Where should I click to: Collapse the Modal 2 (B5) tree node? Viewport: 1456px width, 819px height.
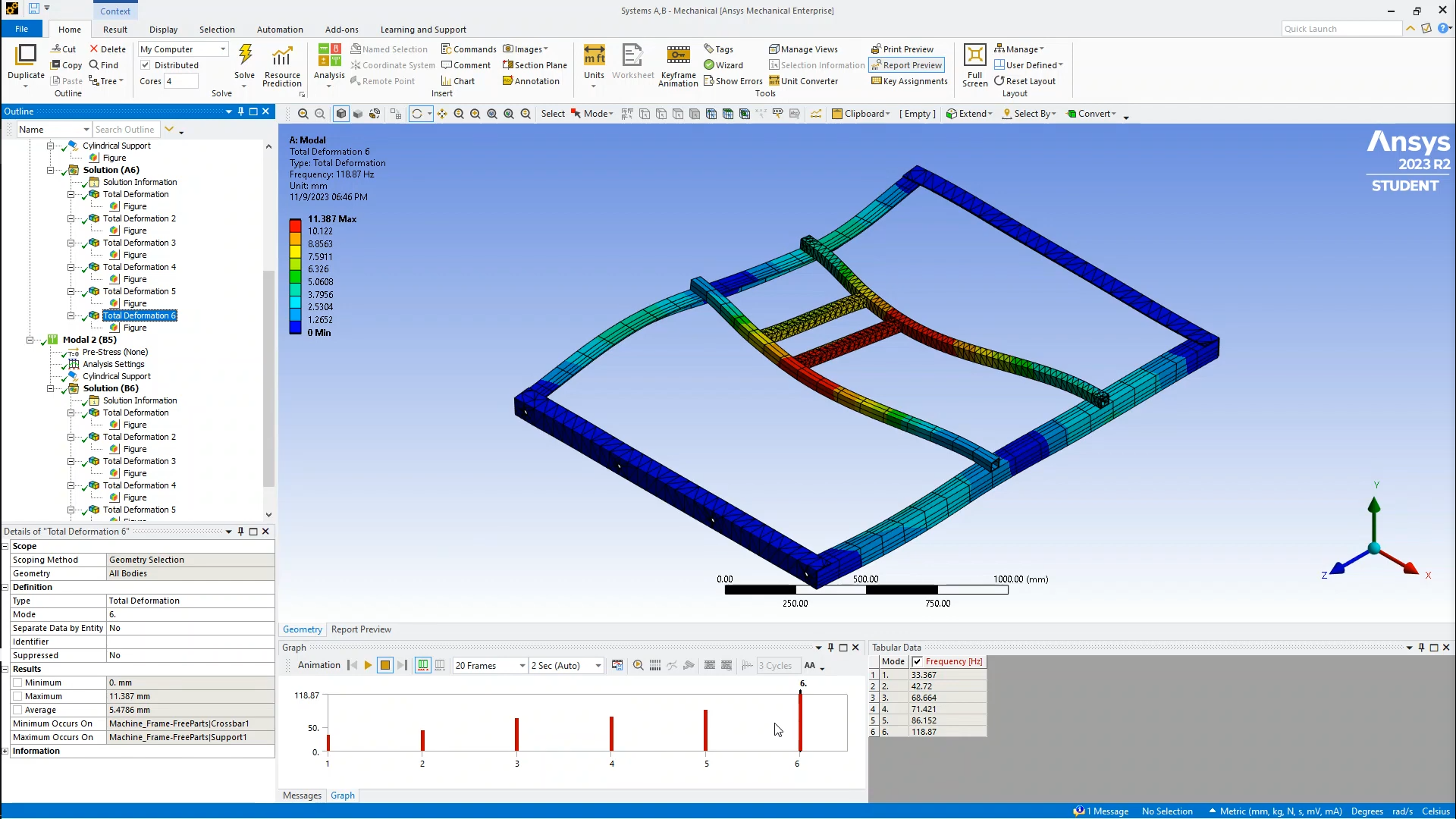tap(30, 340)
